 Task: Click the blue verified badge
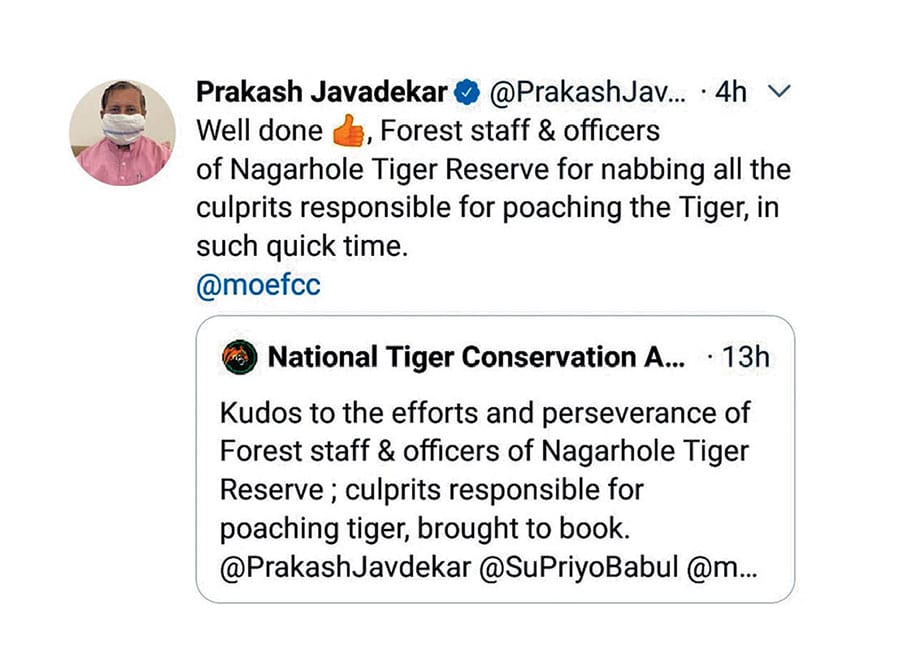click(x=467, y=94)
